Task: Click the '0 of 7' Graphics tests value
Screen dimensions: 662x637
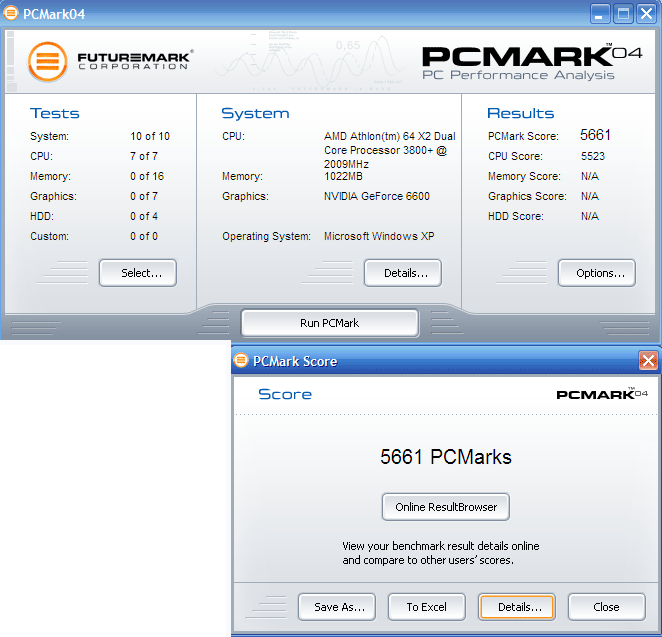Action: (144, 196)
